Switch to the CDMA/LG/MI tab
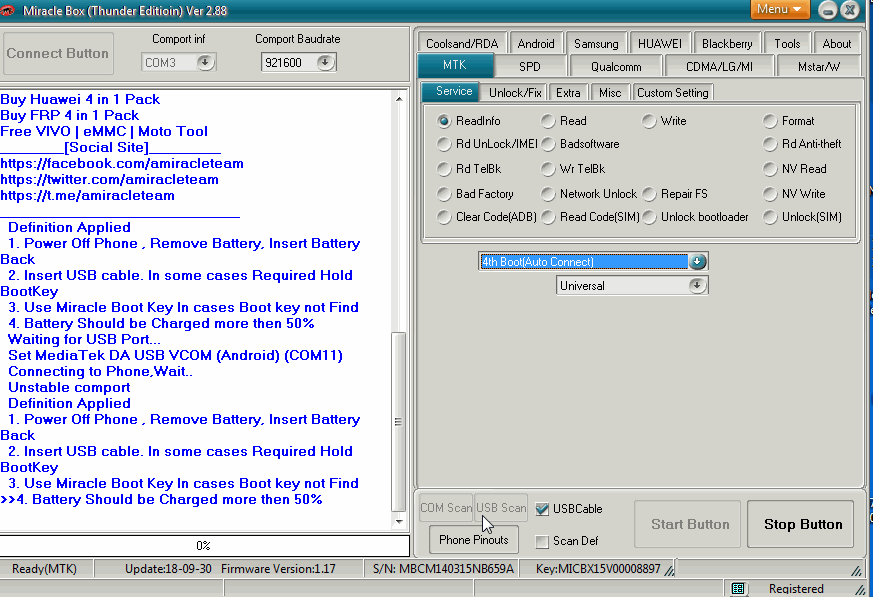Screen dimensions: 873x597 pos(719,67)
